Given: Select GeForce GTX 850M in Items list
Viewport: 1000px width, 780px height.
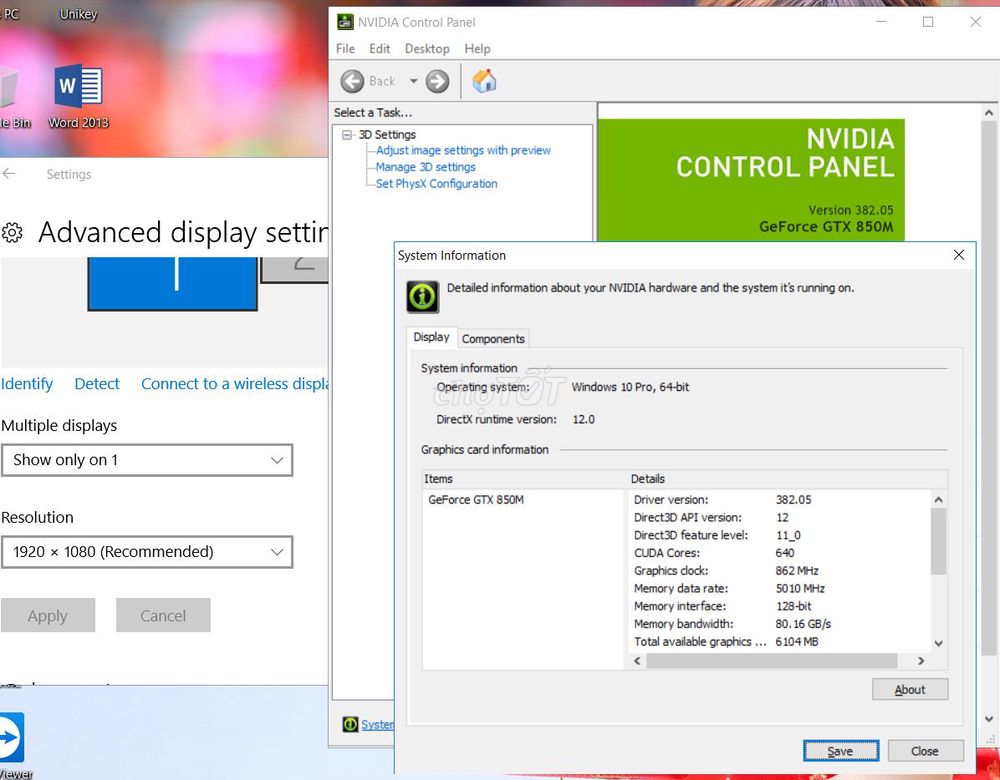Looking at the screenshot, I should [x=476, y=499].
